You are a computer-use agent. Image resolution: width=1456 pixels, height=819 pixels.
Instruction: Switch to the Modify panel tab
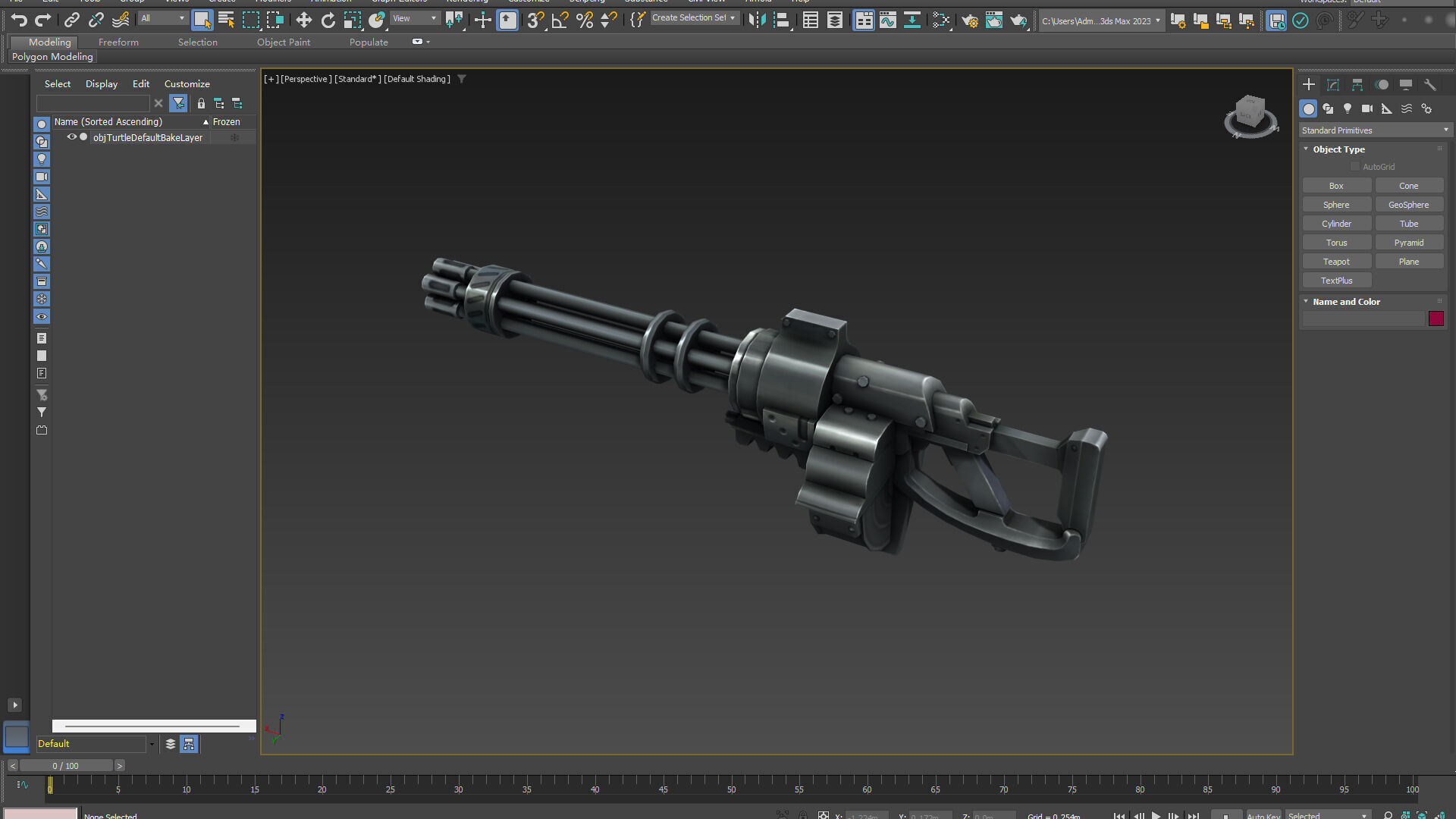pos(1332,85)
